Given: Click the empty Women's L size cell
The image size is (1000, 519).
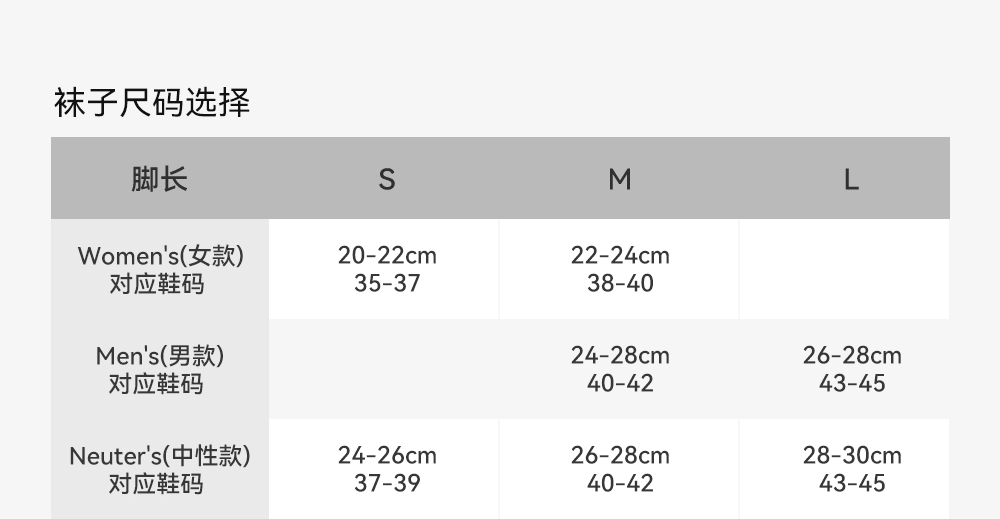Looking at the screenshot, I should tap(845, 270).
